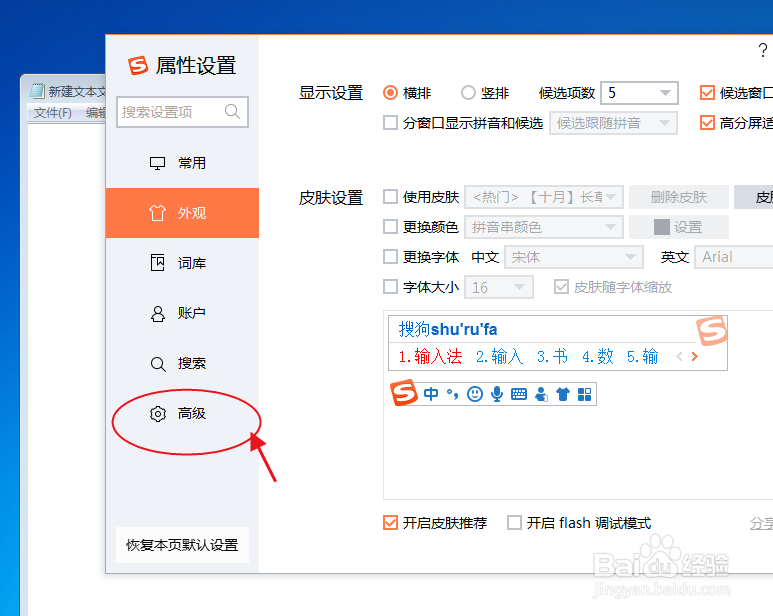Click the shirt icon next to 外观
773x616 pixels.
point(157,213)
